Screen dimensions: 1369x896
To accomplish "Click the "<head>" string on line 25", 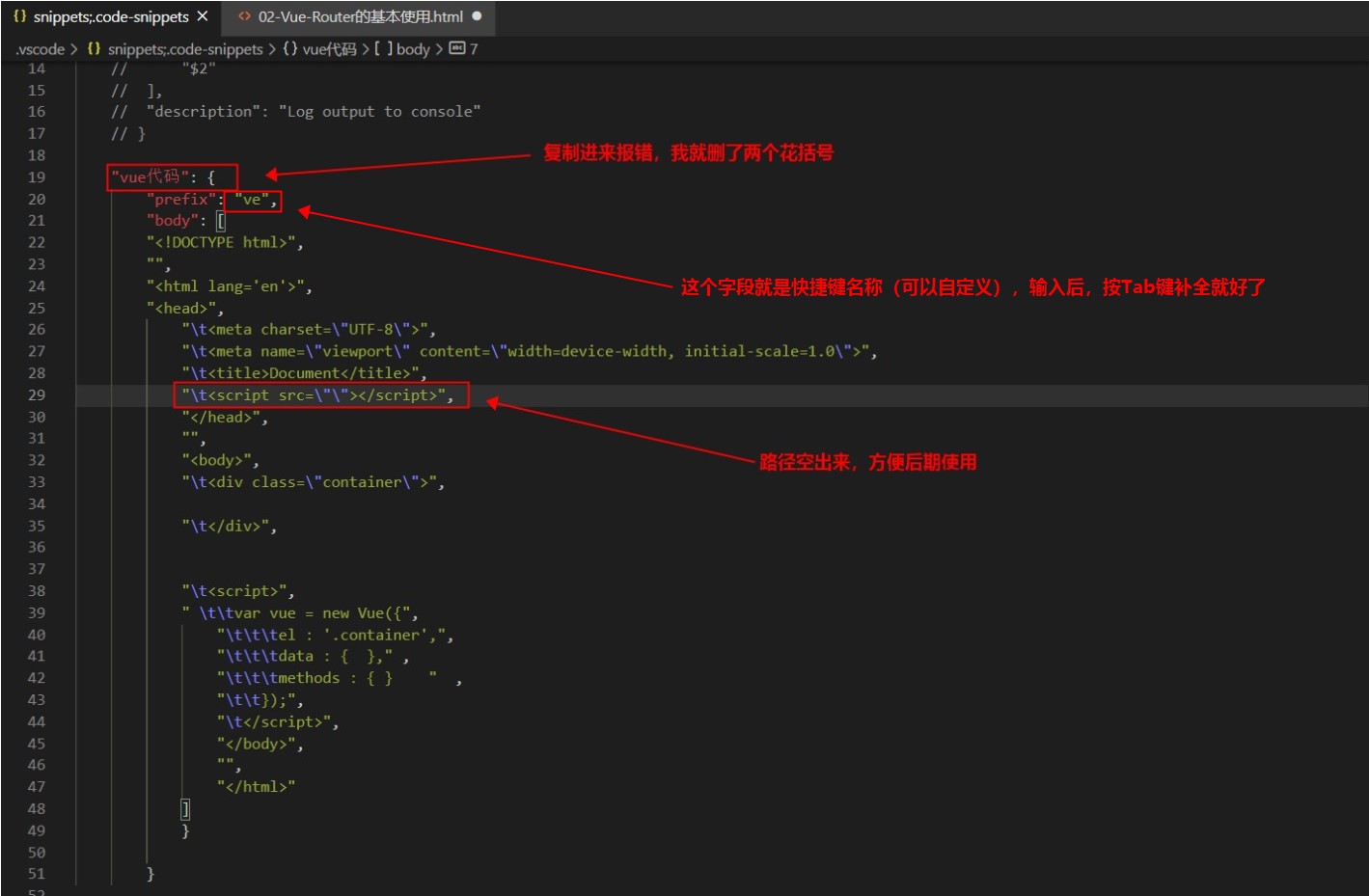I will pyautogui.click(x=181, y=309).
